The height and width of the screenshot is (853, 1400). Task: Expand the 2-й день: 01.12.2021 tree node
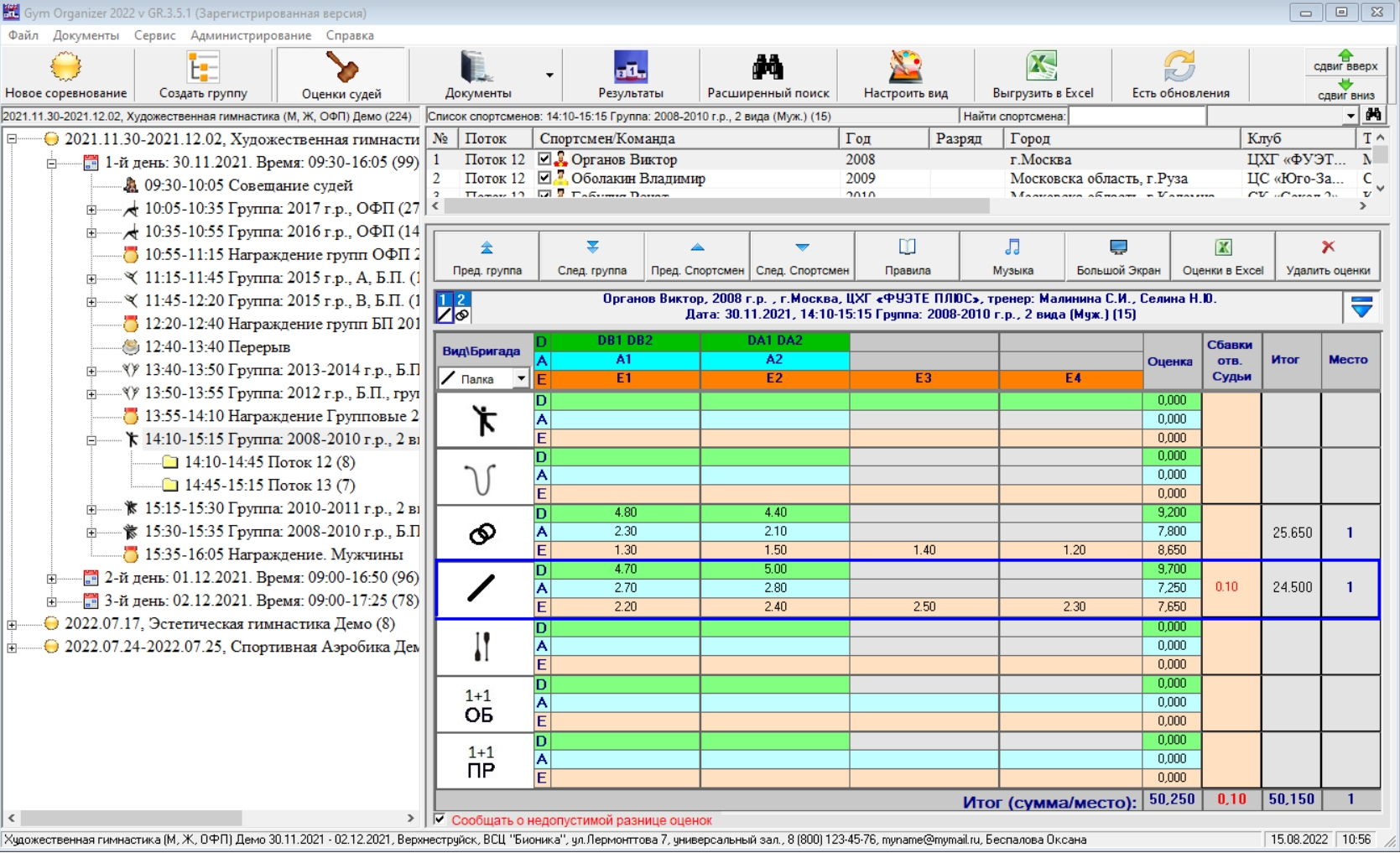click(x=52, y=578)
